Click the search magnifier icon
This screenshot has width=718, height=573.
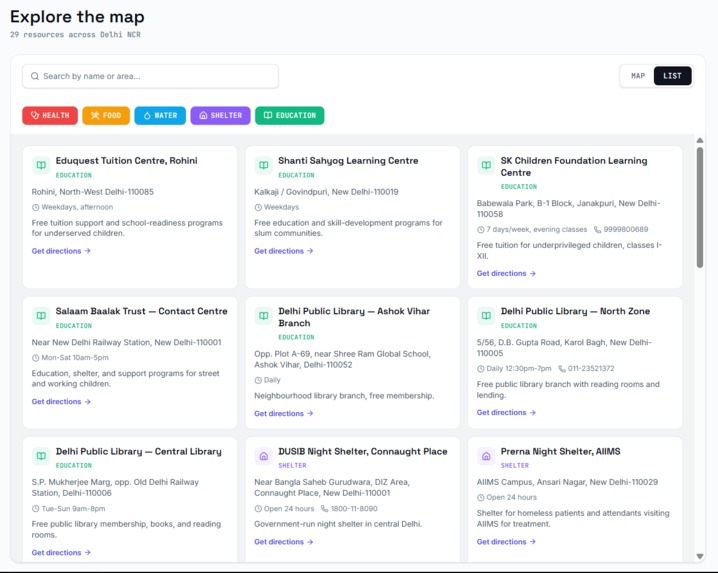coord(35,76)
